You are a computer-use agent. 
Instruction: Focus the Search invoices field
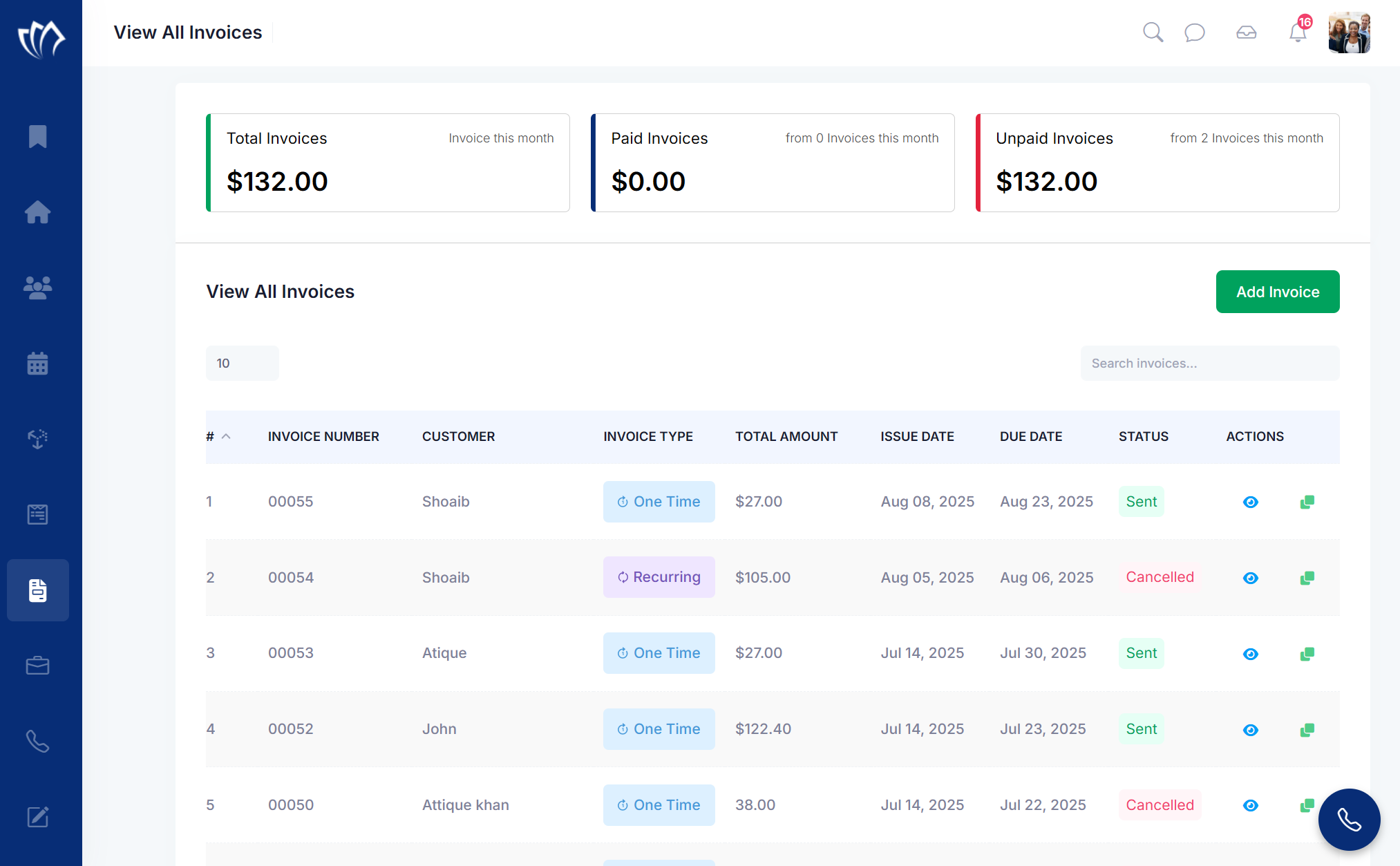(x=1209, y=364)
